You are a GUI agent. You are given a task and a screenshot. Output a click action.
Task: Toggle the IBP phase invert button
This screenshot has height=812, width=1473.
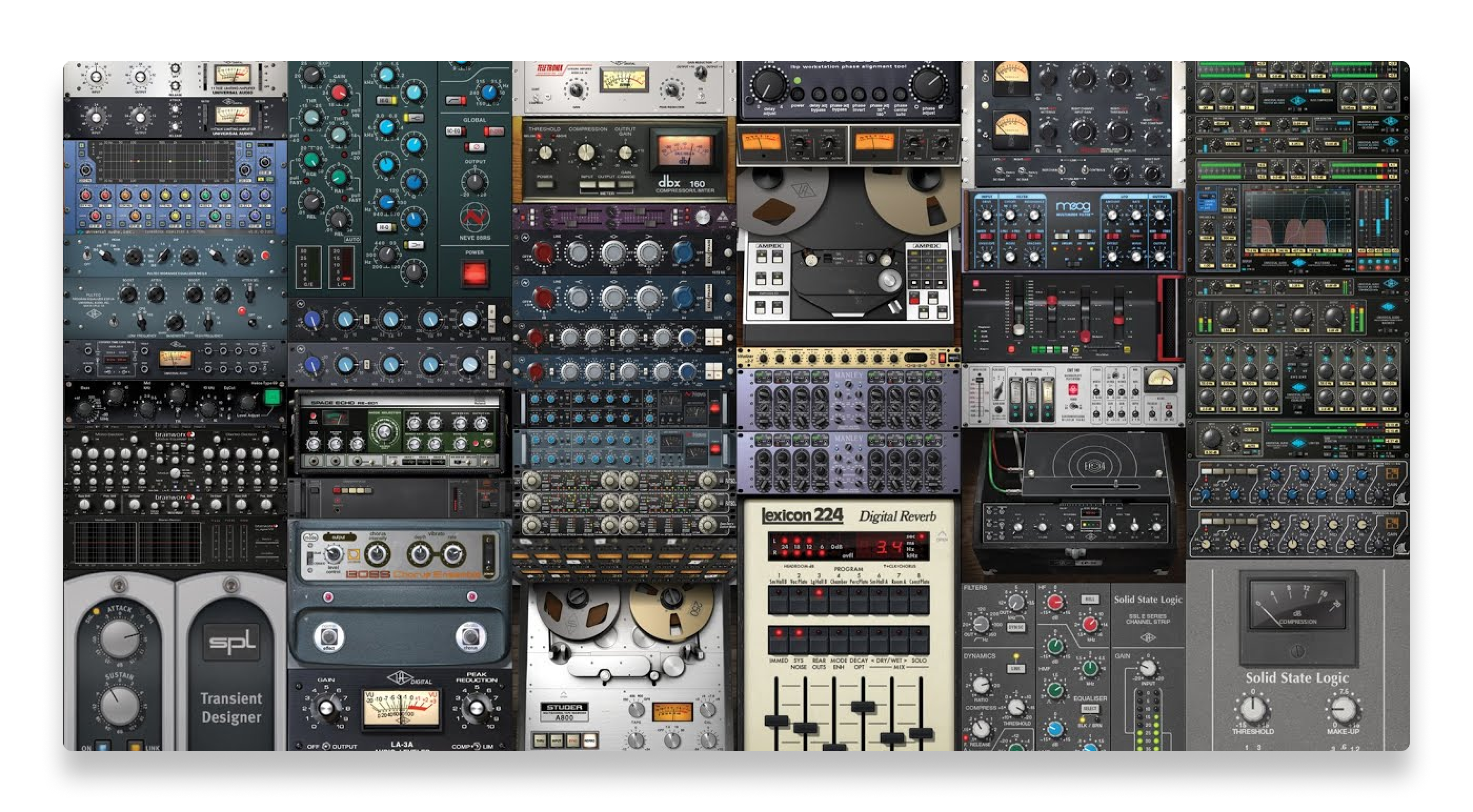tap(859, 94)
